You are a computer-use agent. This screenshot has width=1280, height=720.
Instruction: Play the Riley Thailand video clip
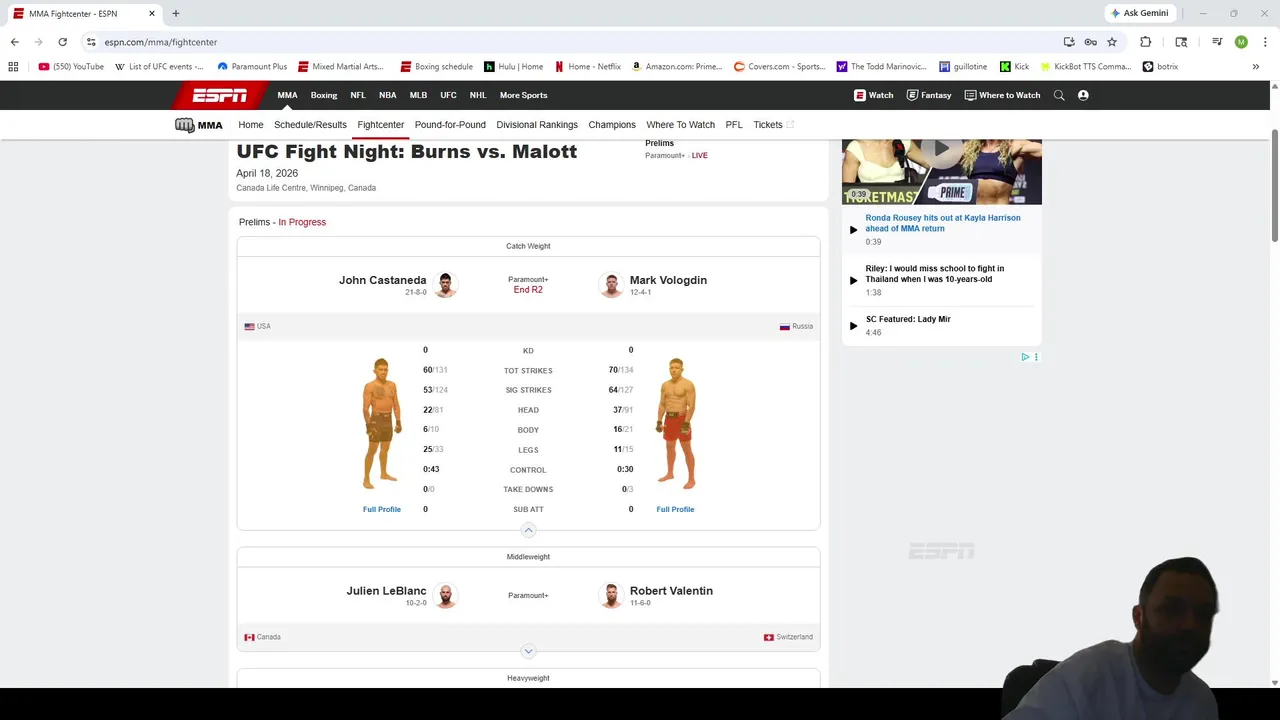point(853,280)
